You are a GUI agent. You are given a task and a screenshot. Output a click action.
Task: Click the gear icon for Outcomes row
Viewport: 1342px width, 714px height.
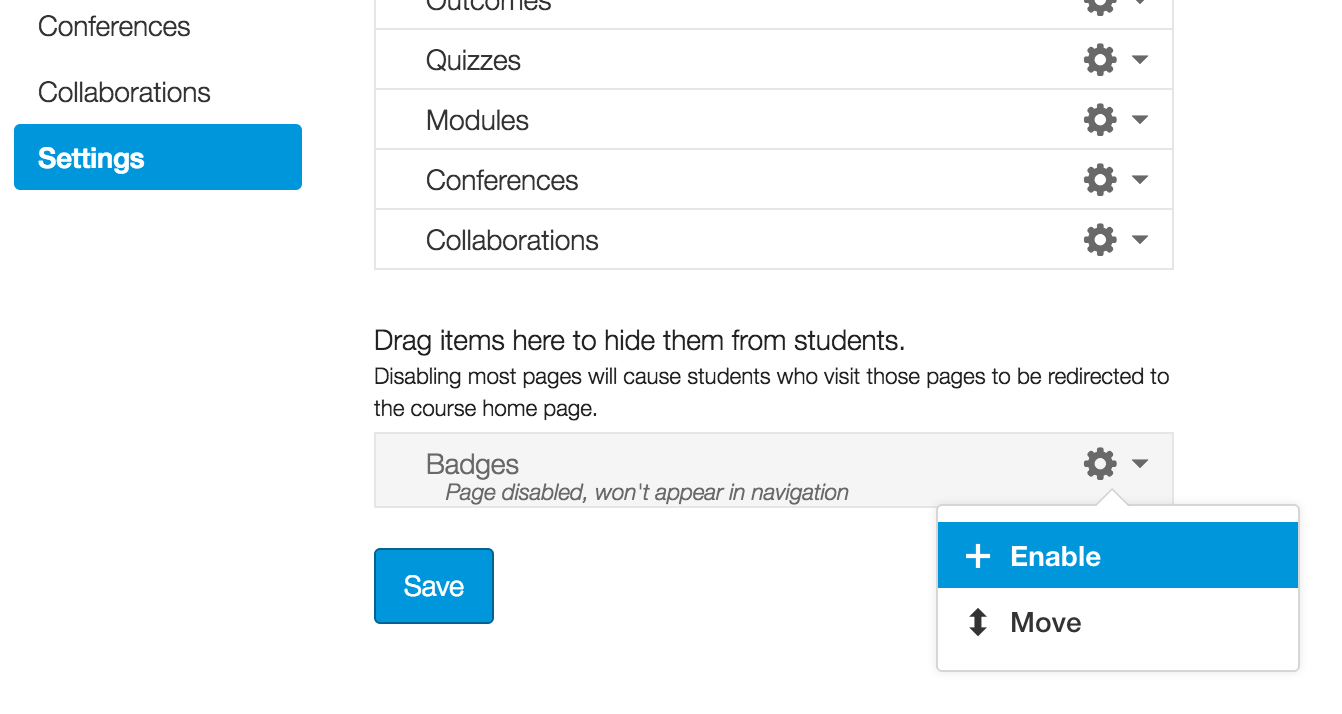pos(1099,5)
